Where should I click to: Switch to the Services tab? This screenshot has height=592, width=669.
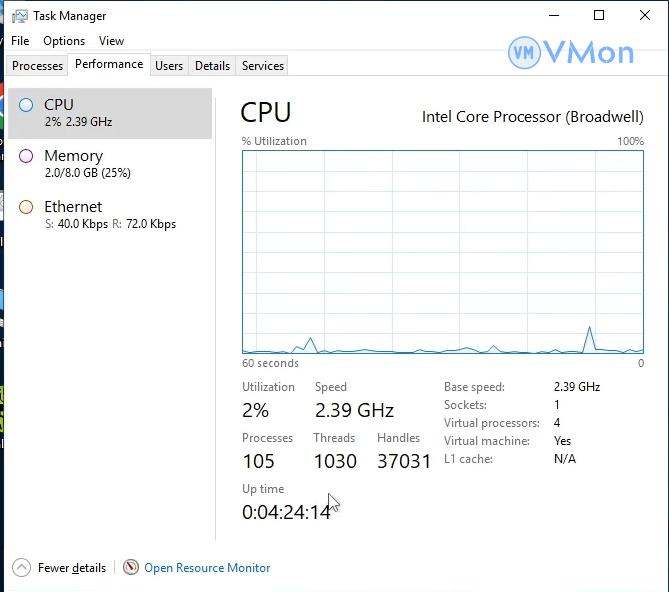point(263,66)
